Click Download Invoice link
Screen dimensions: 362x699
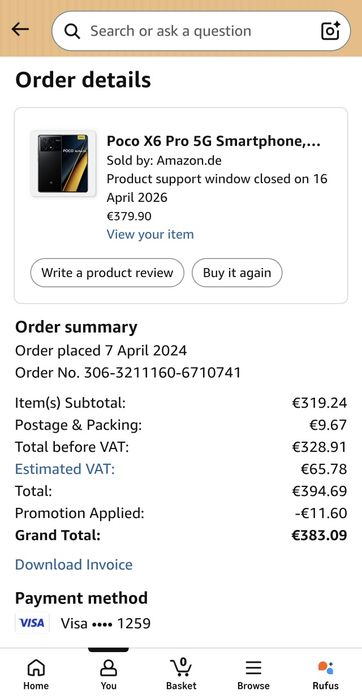point(74,564)
